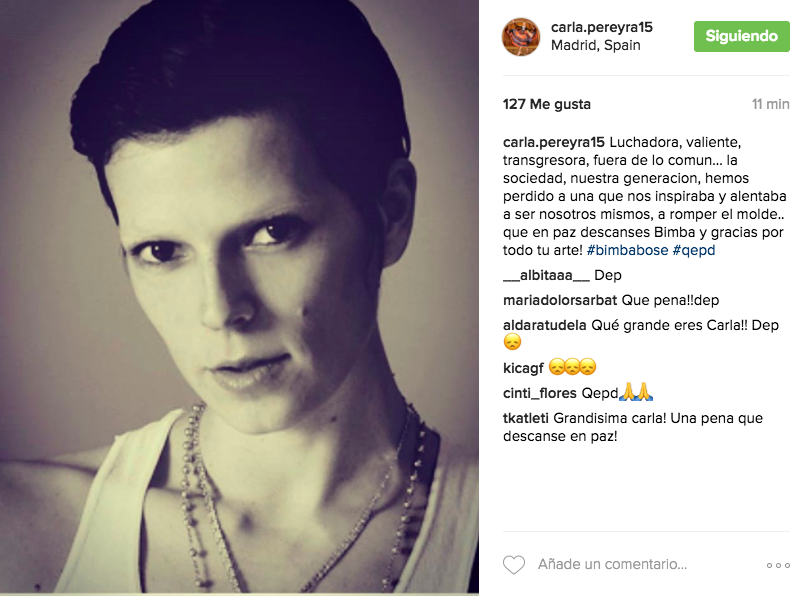Open mariadolorsarbat's profile

(560, 300)
